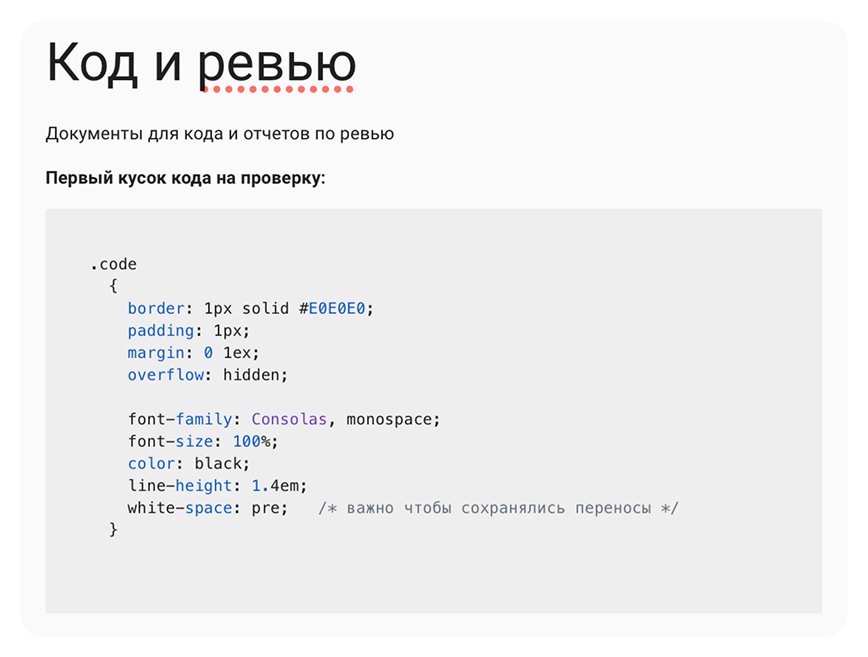
Task: Click the "100%" font size value
Action: [252, 441]
